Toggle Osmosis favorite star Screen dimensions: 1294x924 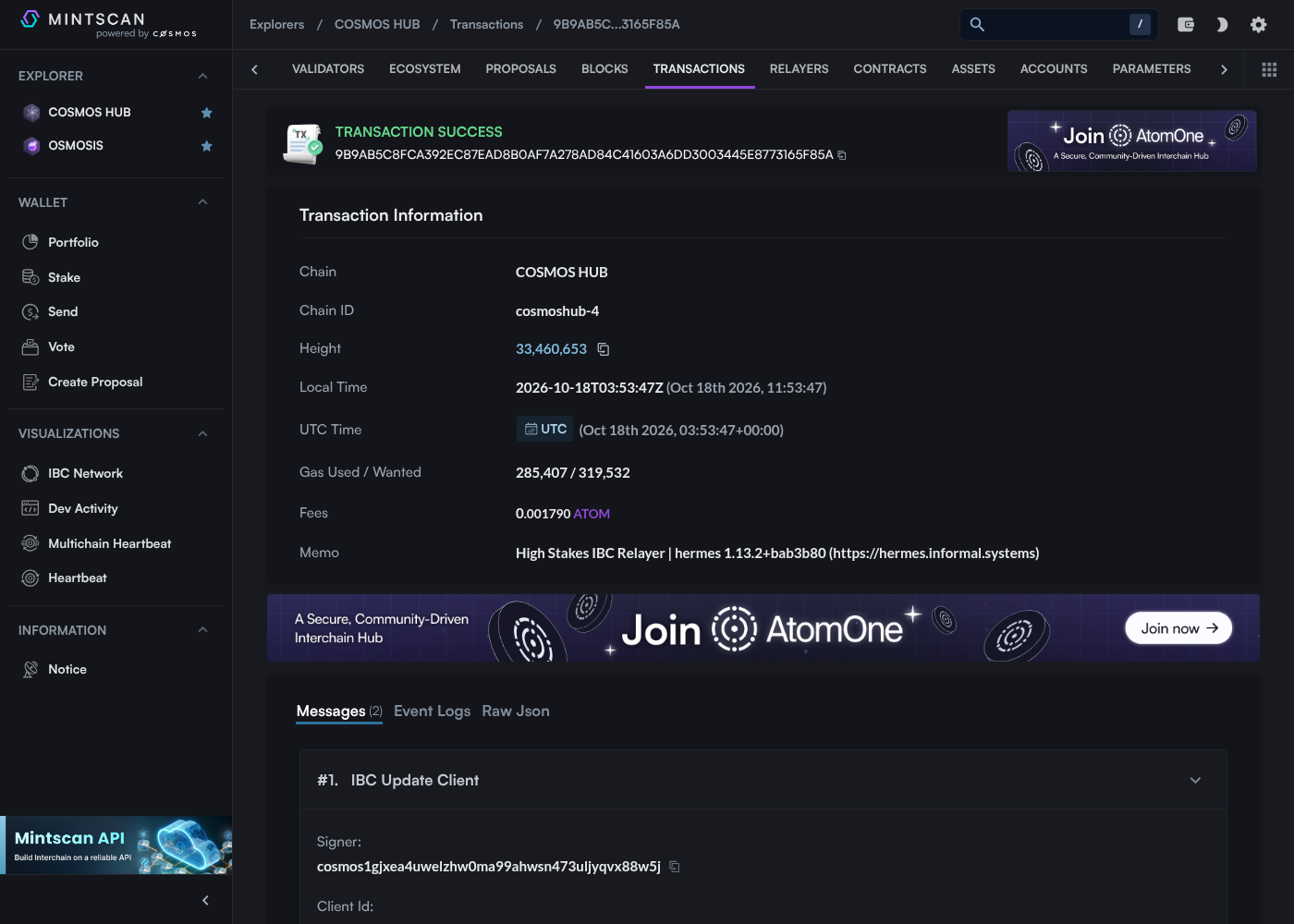click(x=207, y=146)
